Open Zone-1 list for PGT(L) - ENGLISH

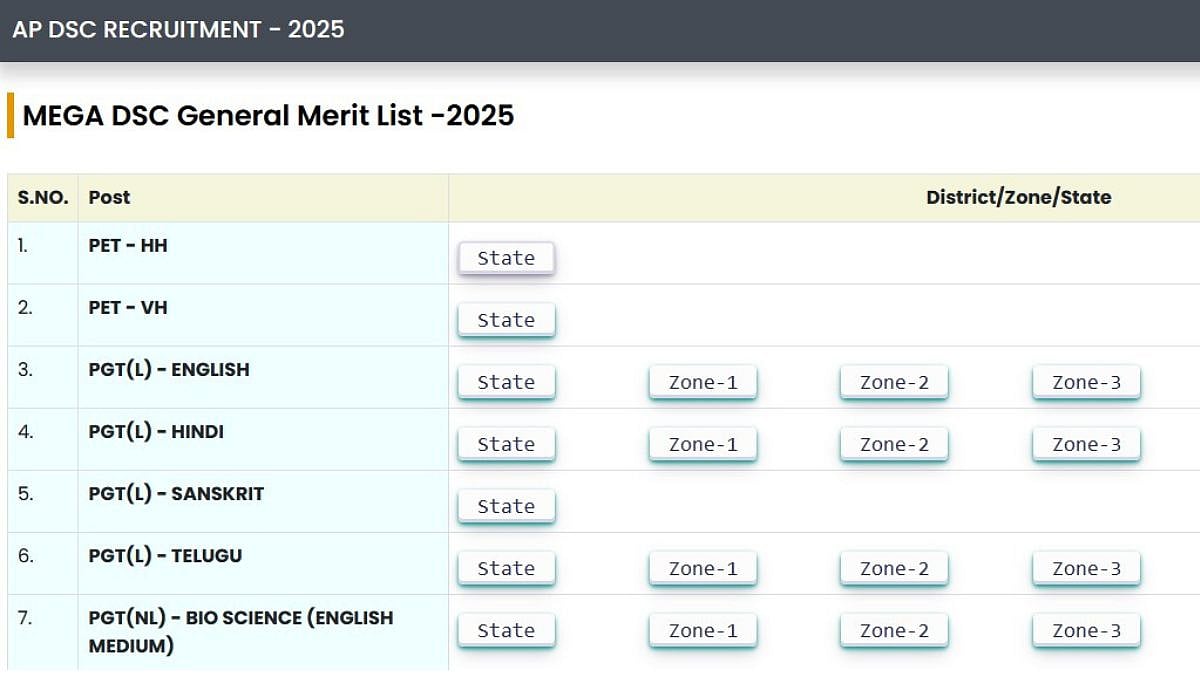click(702, 382)
